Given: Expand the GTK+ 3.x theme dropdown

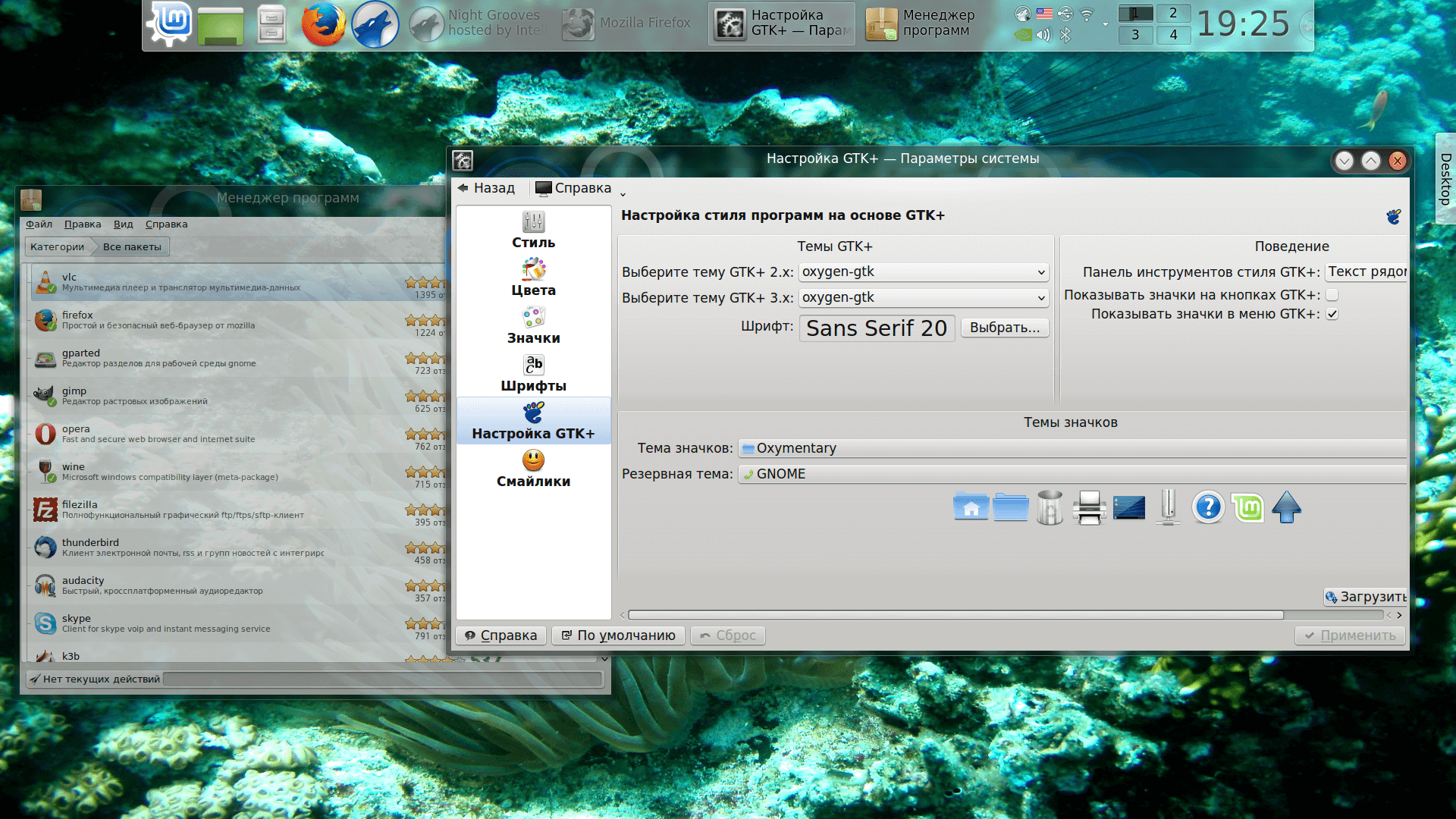Looking at the screenshot, I should 924,298.
